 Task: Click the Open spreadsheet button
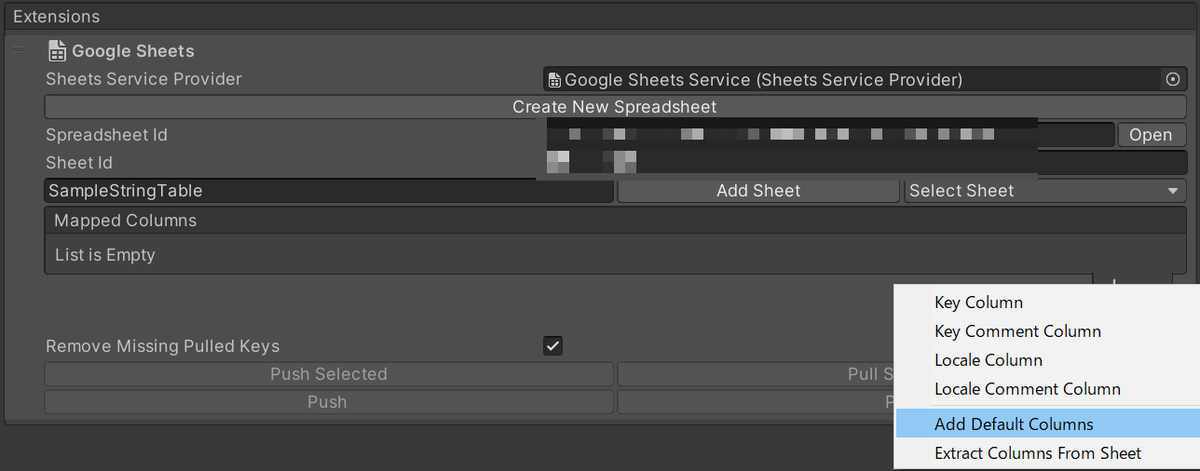1151,135
